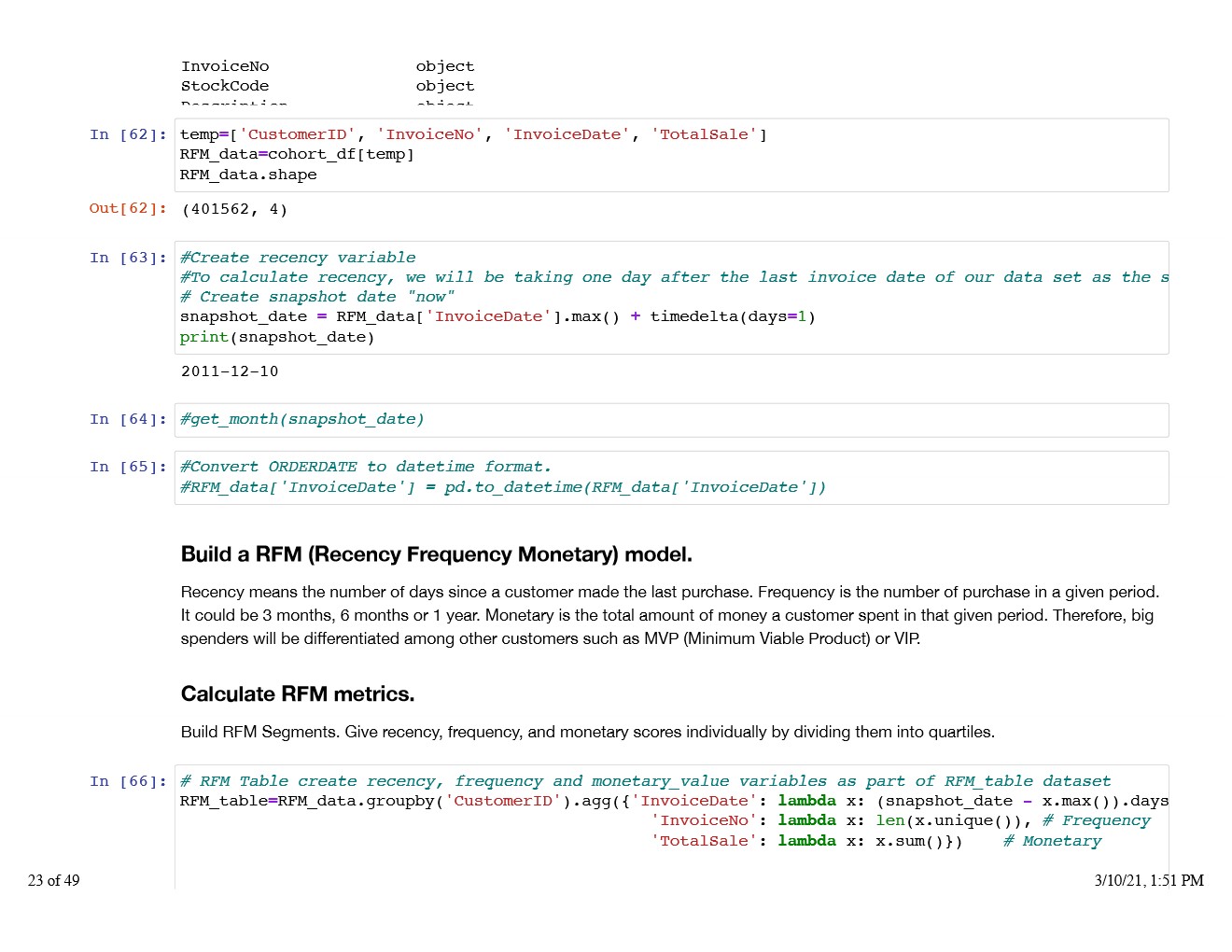The width and height of the screenshot is (1232, 952).
Task: Click the paragraph starting 'Recency means'
Action: 668,615
